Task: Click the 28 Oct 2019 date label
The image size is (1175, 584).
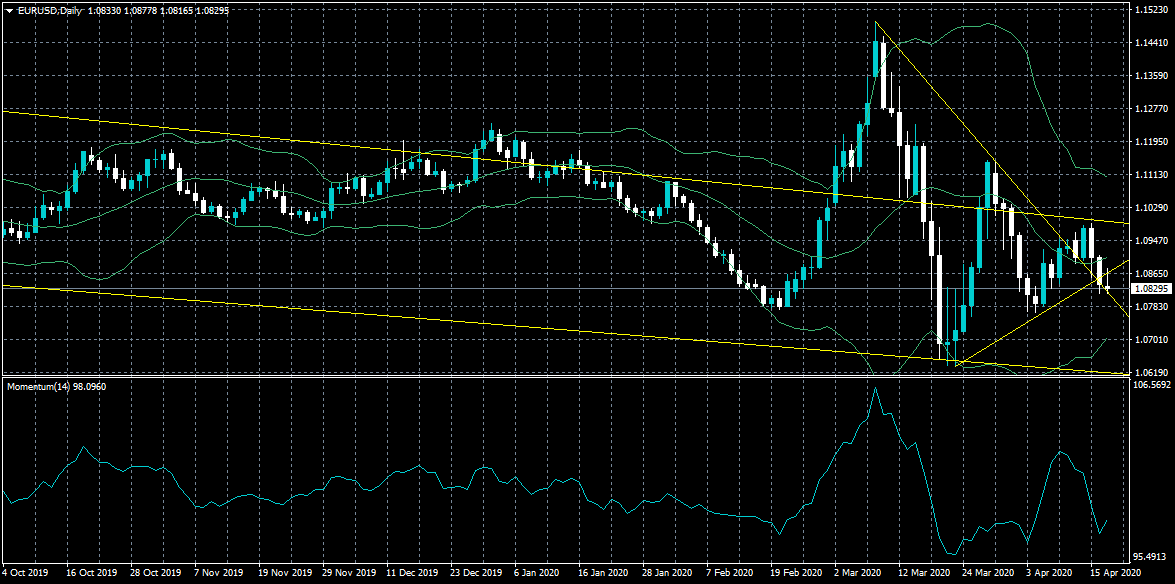Action: click(x=156, y=572)
